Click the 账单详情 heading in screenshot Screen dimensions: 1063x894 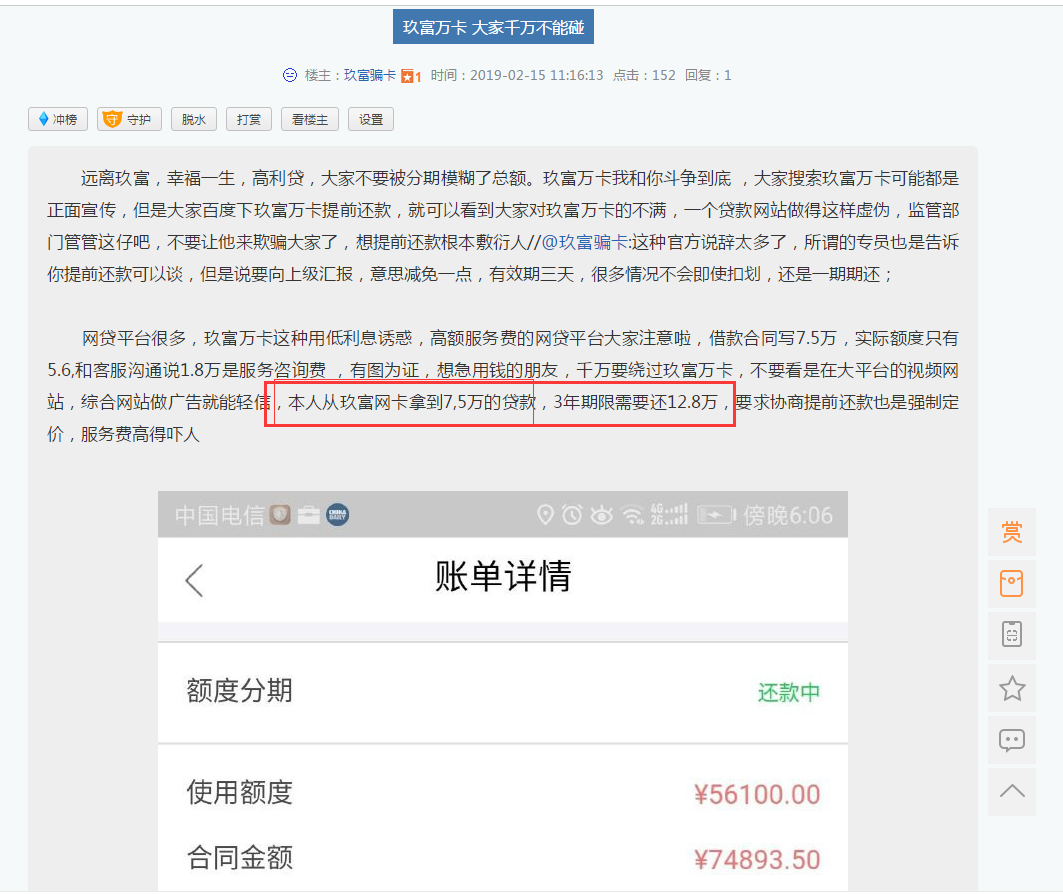(503, 576)
